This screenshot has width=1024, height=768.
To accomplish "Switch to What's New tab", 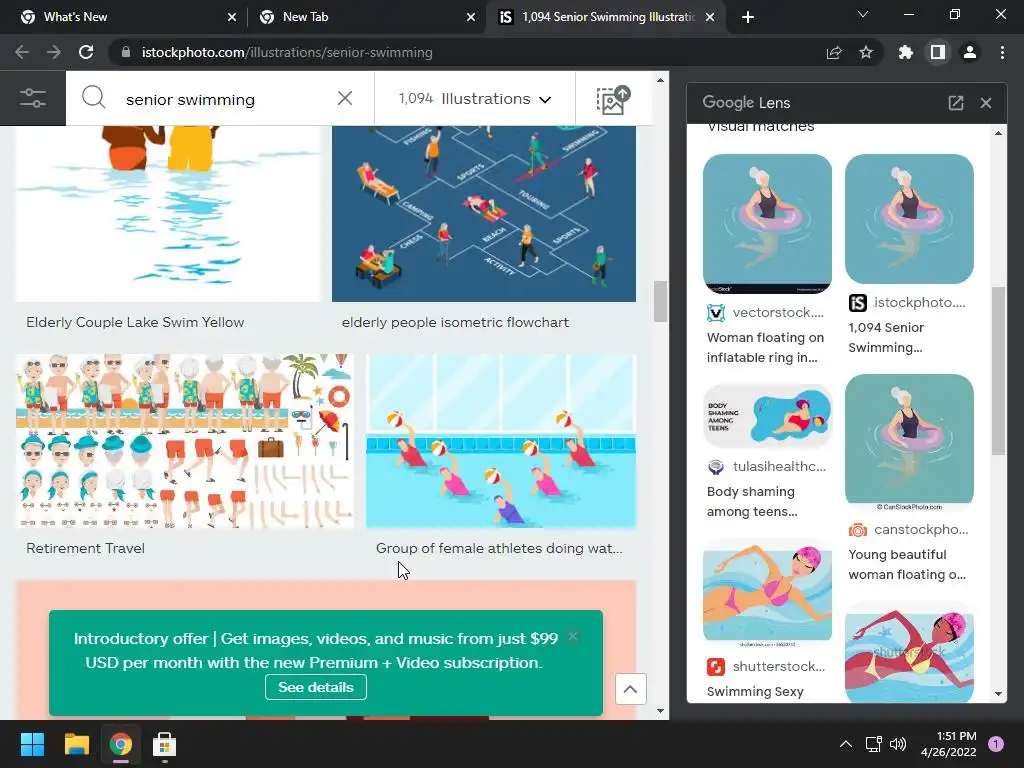I will 124,17.
